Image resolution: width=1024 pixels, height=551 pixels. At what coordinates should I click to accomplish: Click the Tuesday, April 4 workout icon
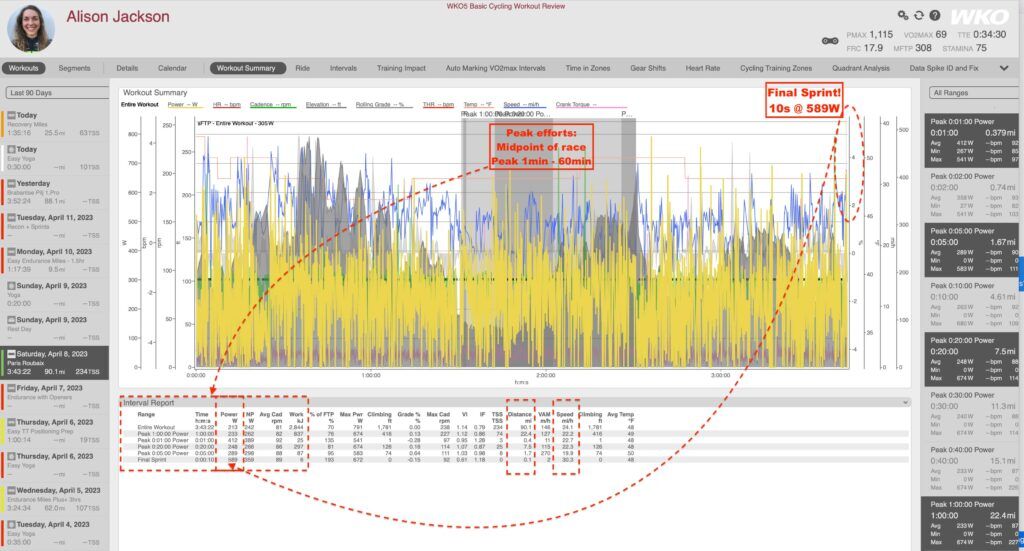pos(12,524)
